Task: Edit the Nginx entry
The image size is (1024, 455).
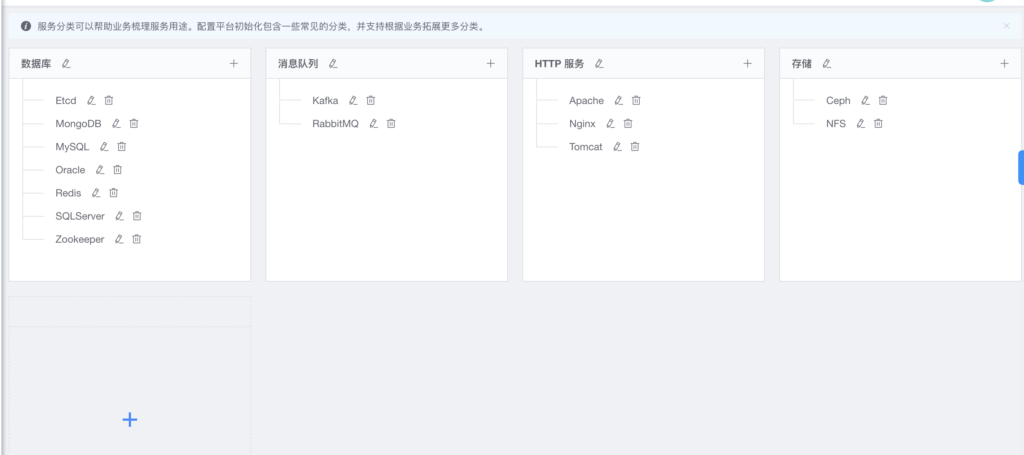Action: point(611,123)
